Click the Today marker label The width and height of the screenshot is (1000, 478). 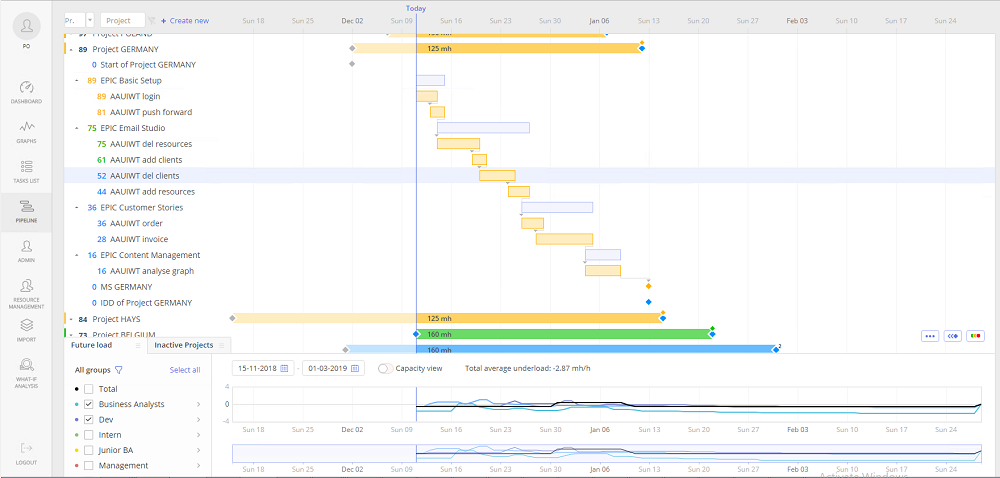[416, 8]
